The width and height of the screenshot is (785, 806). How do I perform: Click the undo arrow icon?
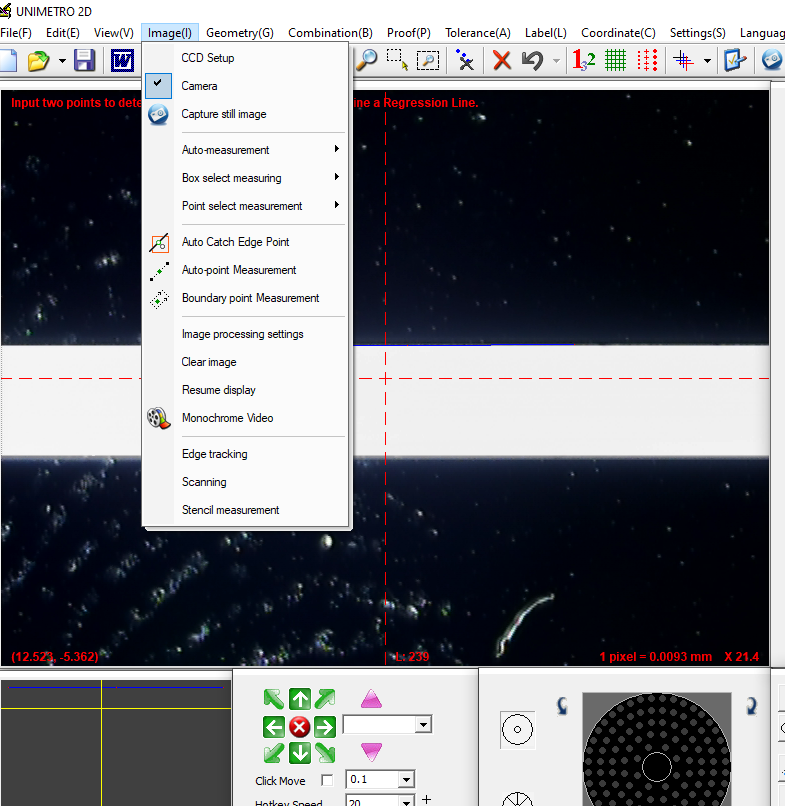click(x=533, y=60)
